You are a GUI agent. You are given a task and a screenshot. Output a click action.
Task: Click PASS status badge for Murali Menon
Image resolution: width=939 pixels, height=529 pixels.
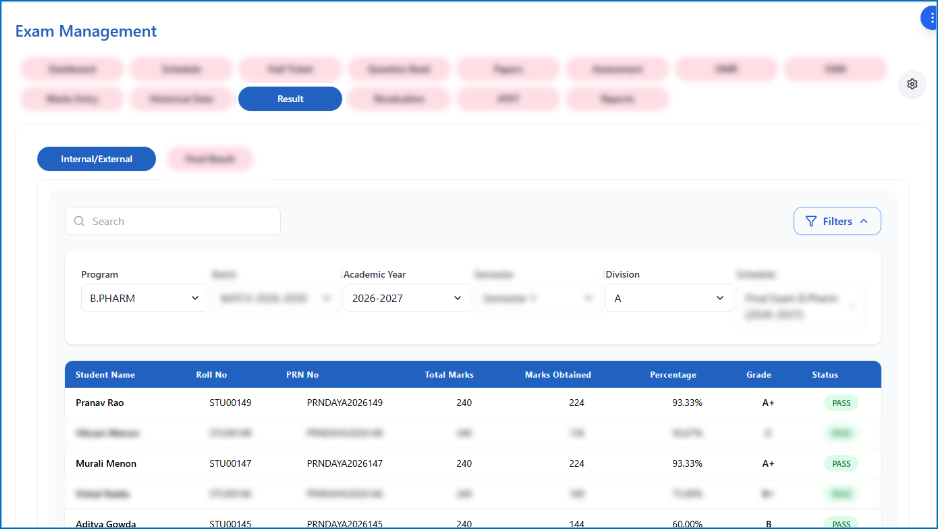click(841, 463)
